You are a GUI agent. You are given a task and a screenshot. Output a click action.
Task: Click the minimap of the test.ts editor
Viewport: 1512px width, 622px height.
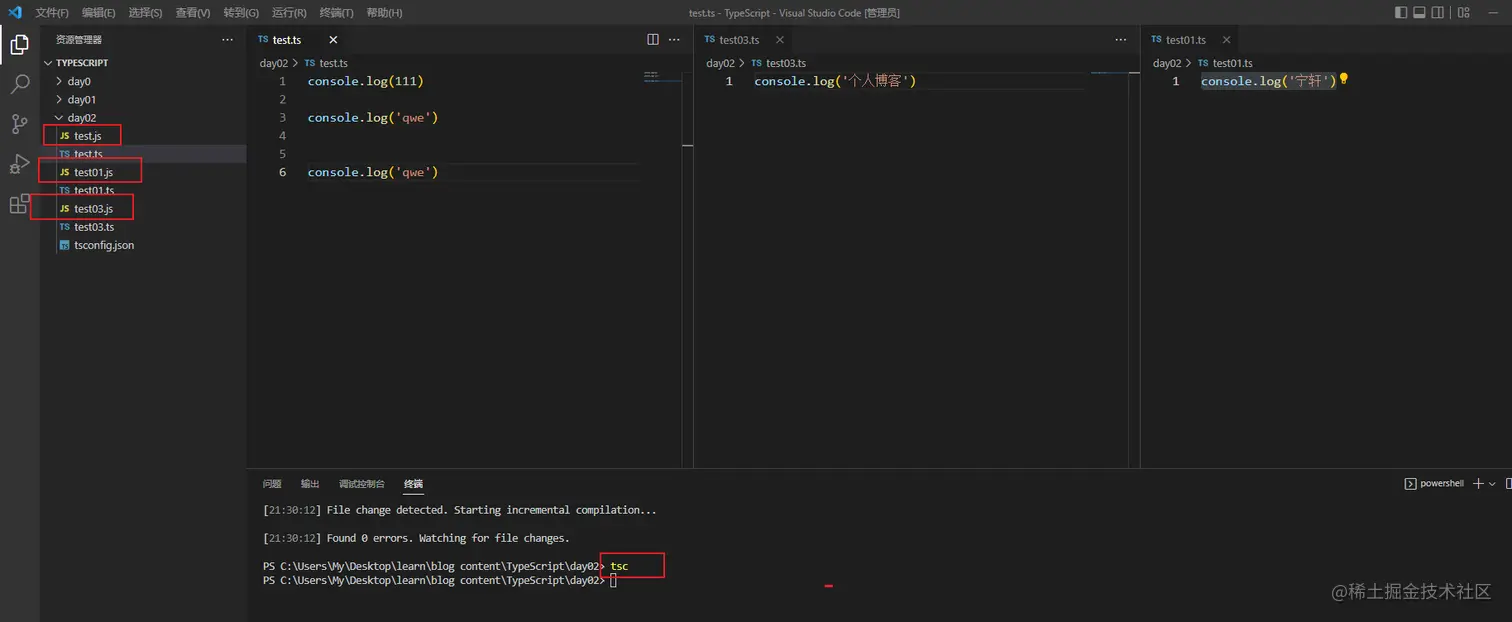coord(660,76)
